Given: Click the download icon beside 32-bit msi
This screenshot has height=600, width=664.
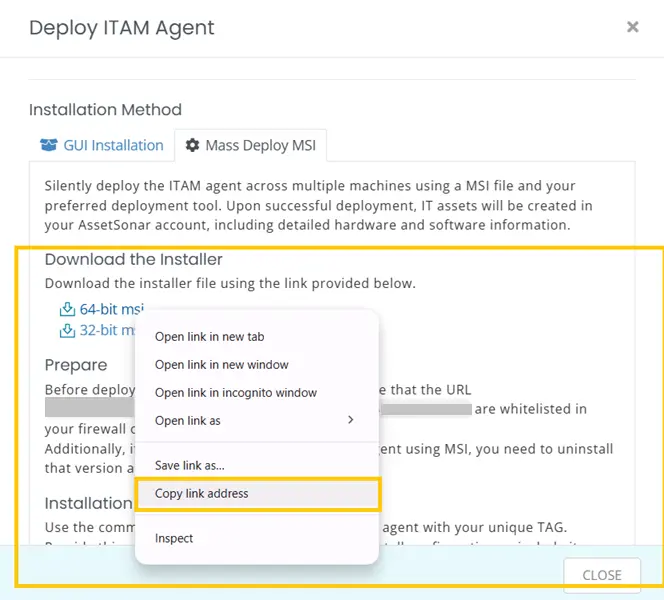Looking at the screenshot, I should tap(68, 330).
